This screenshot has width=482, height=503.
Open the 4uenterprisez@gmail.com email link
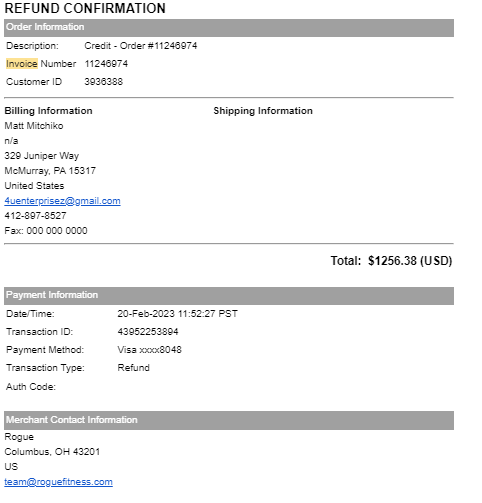coord(62,201)
